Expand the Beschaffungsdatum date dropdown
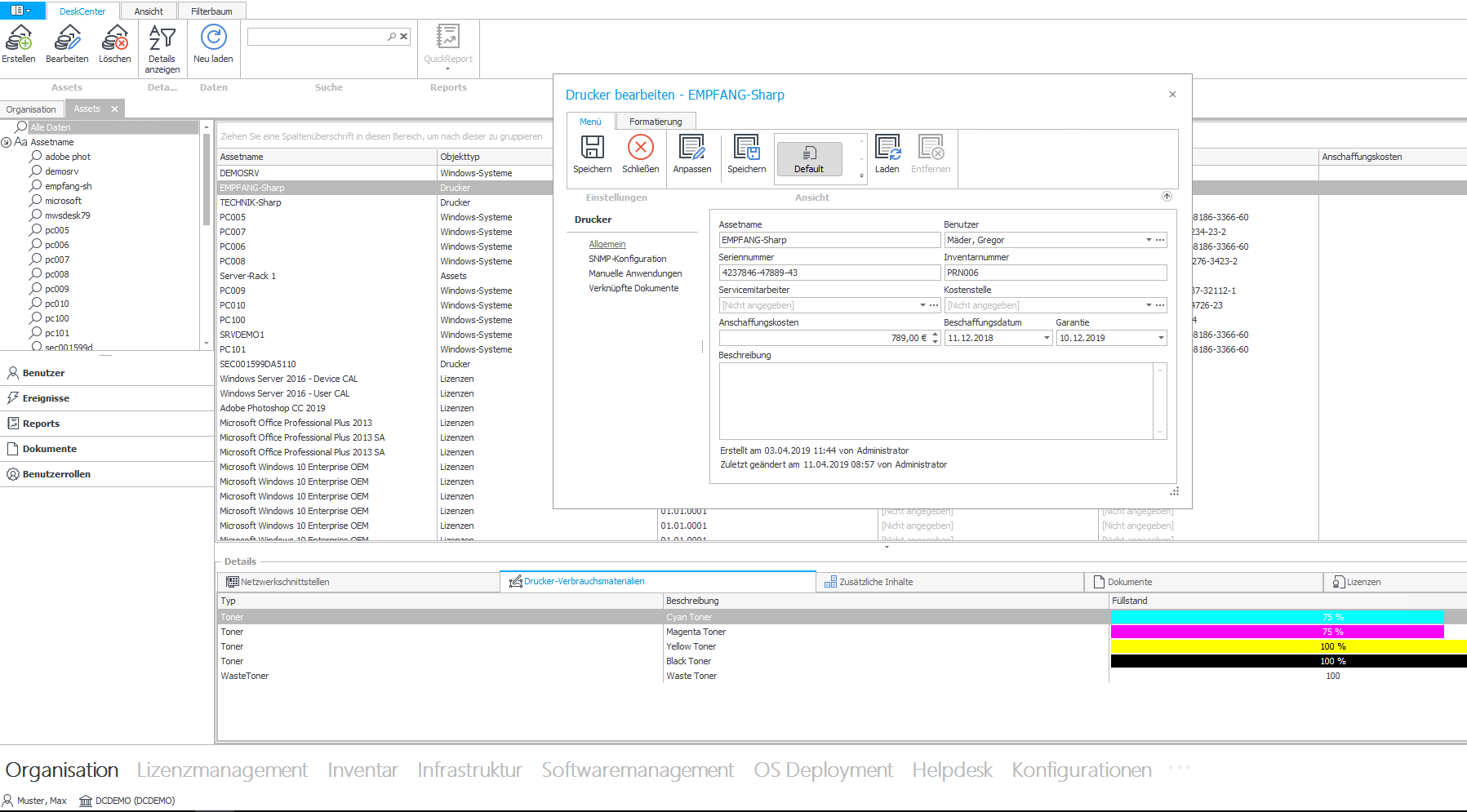1467x812 pixels. 1047,338
